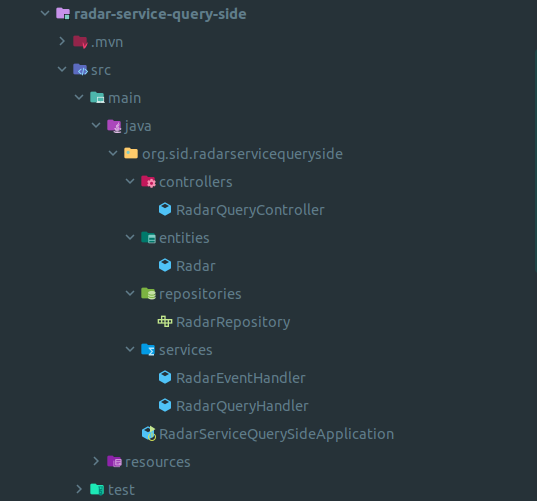Click the RadarQueryHandler class icon
Viewport: 537px width, 501px height.
pyautogui.click(x=165, y=405)
